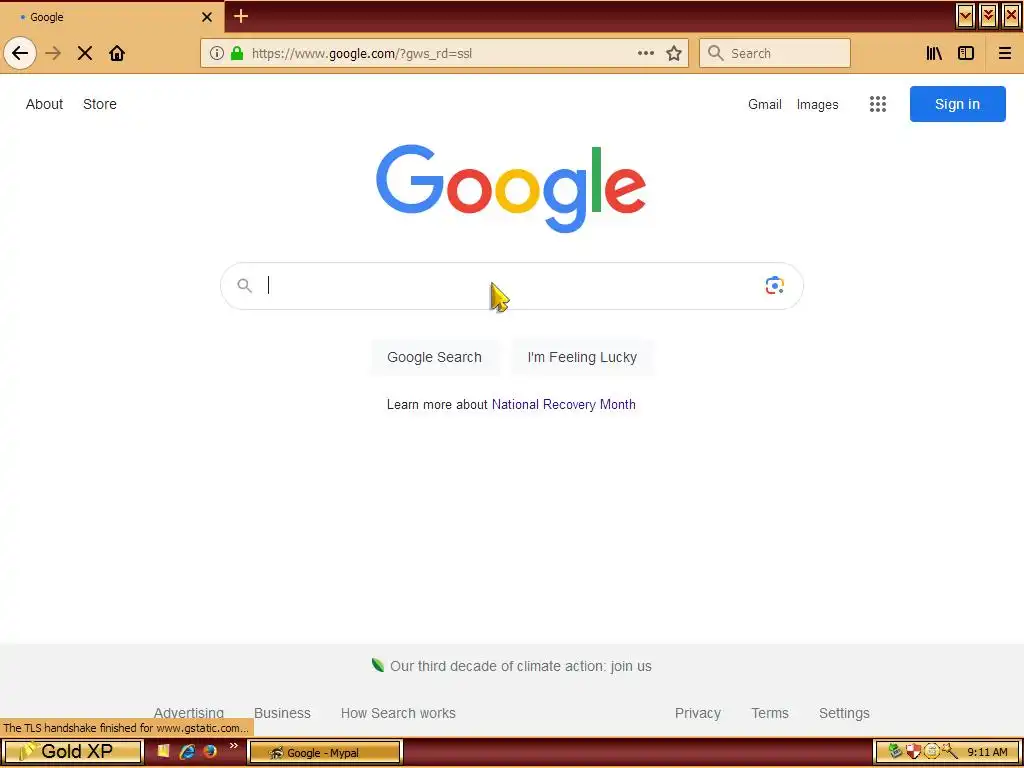Open the Privacy footer link
This screenshot has width=1024, height=768.
point(697,713)
